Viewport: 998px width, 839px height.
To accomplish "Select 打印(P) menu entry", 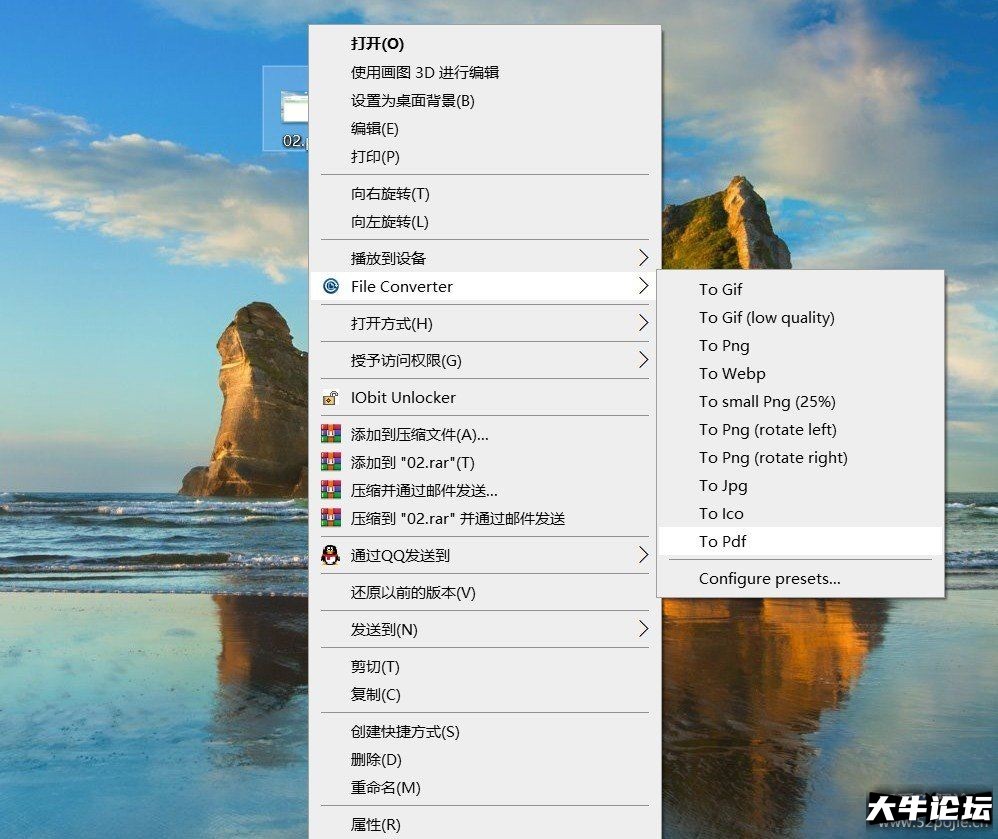I will click(x=485, y=157).
